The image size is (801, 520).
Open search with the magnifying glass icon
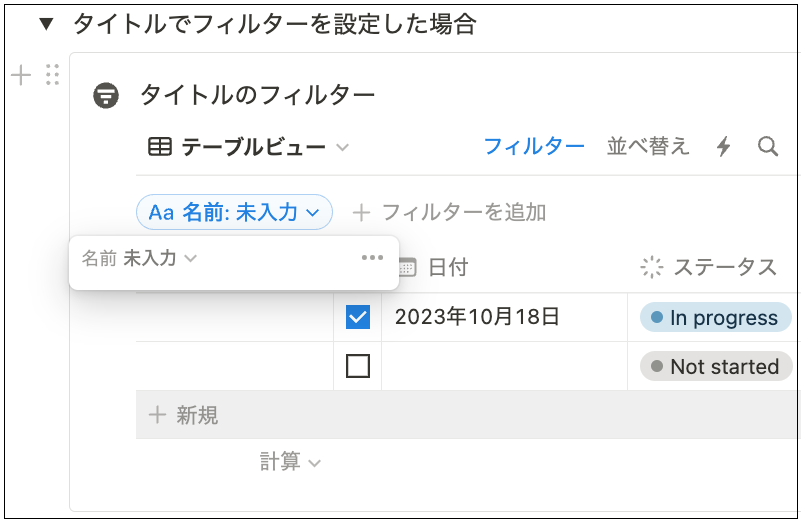point(768,147)
